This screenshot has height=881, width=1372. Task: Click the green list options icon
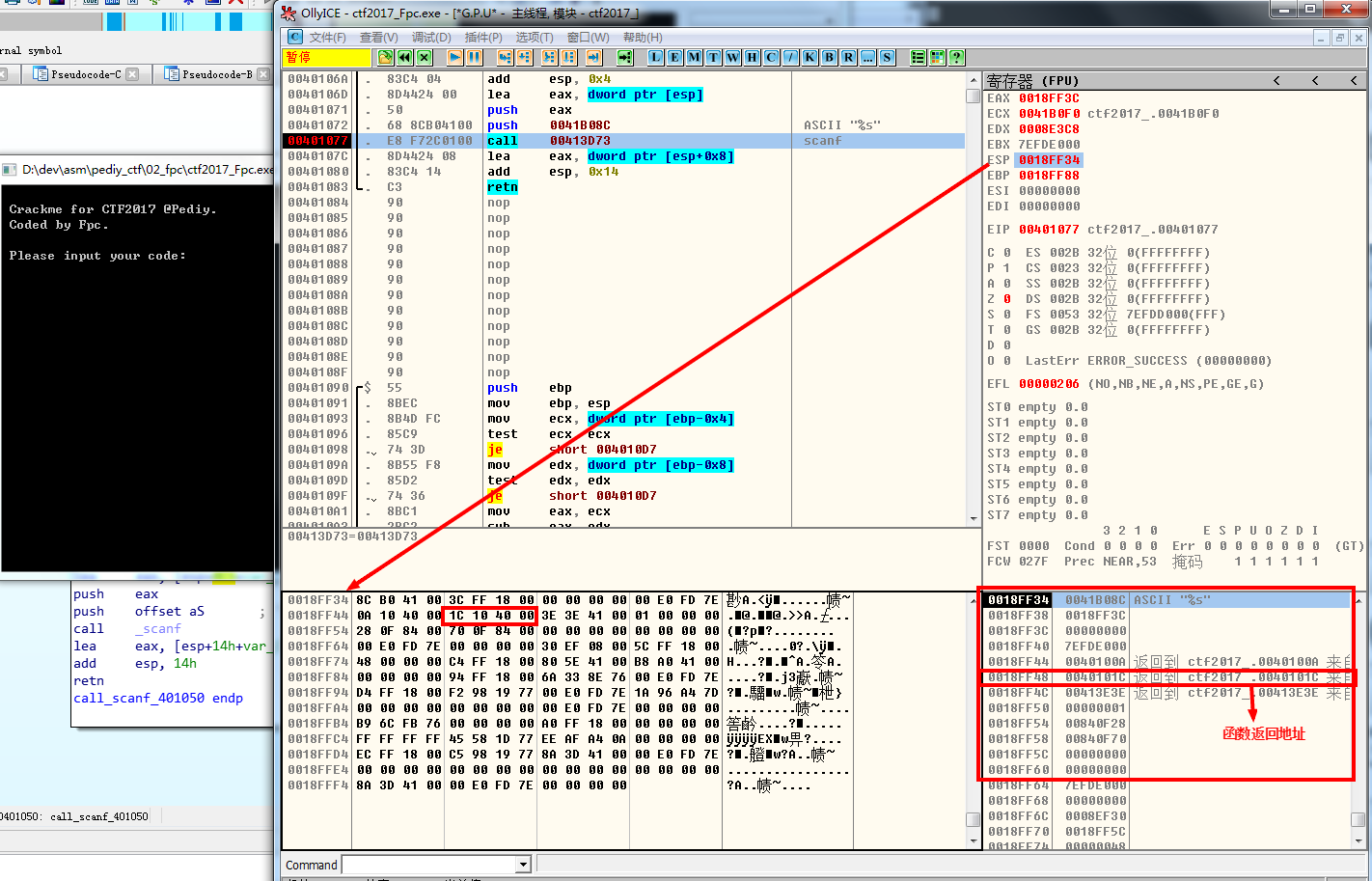coord(919,57)
